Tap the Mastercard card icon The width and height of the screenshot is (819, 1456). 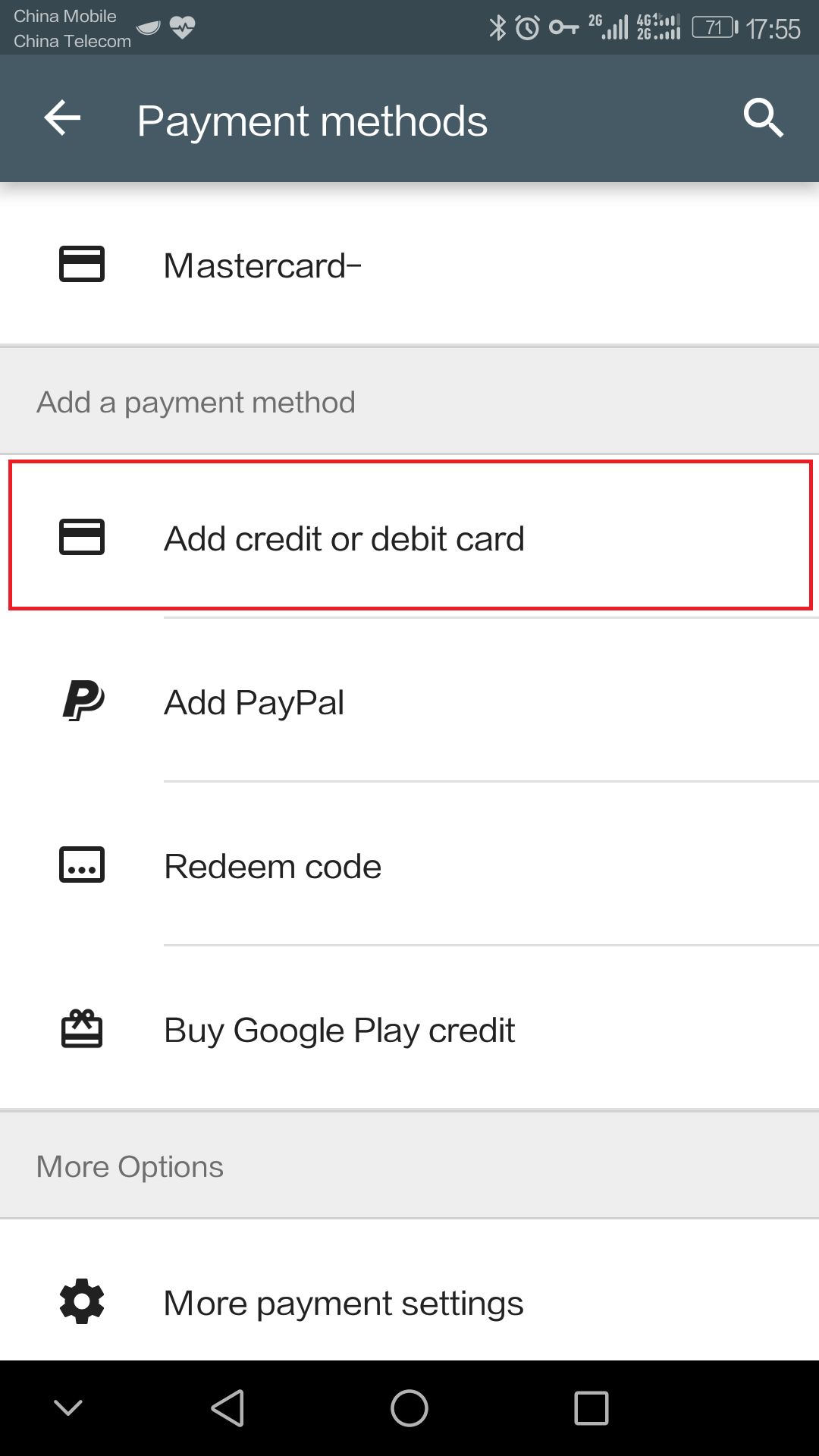[82, 265]
